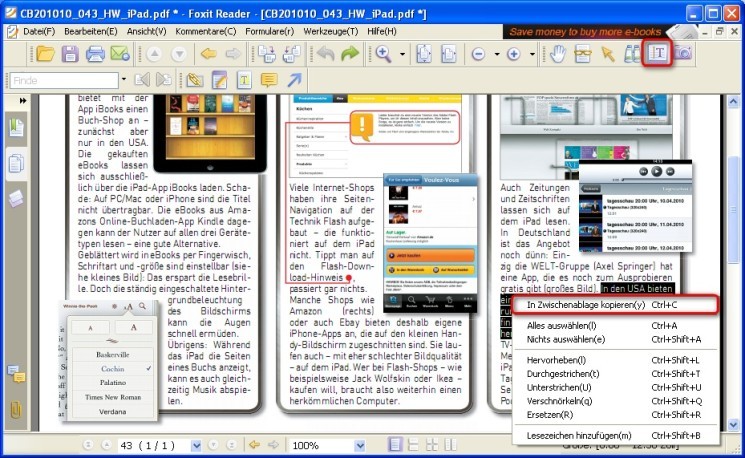Switch to continuous page layout
The height and width of the screenshot is (458, 745).
coord(413,445)
